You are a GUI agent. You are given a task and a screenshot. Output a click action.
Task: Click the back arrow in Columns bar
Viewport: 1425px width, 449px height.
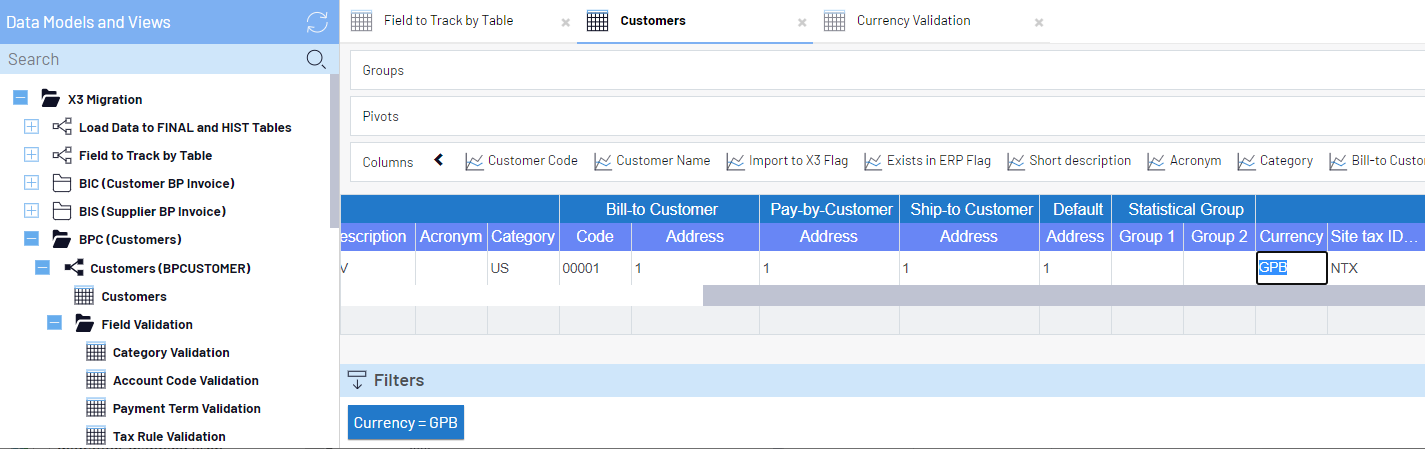[x=438, y=160]
